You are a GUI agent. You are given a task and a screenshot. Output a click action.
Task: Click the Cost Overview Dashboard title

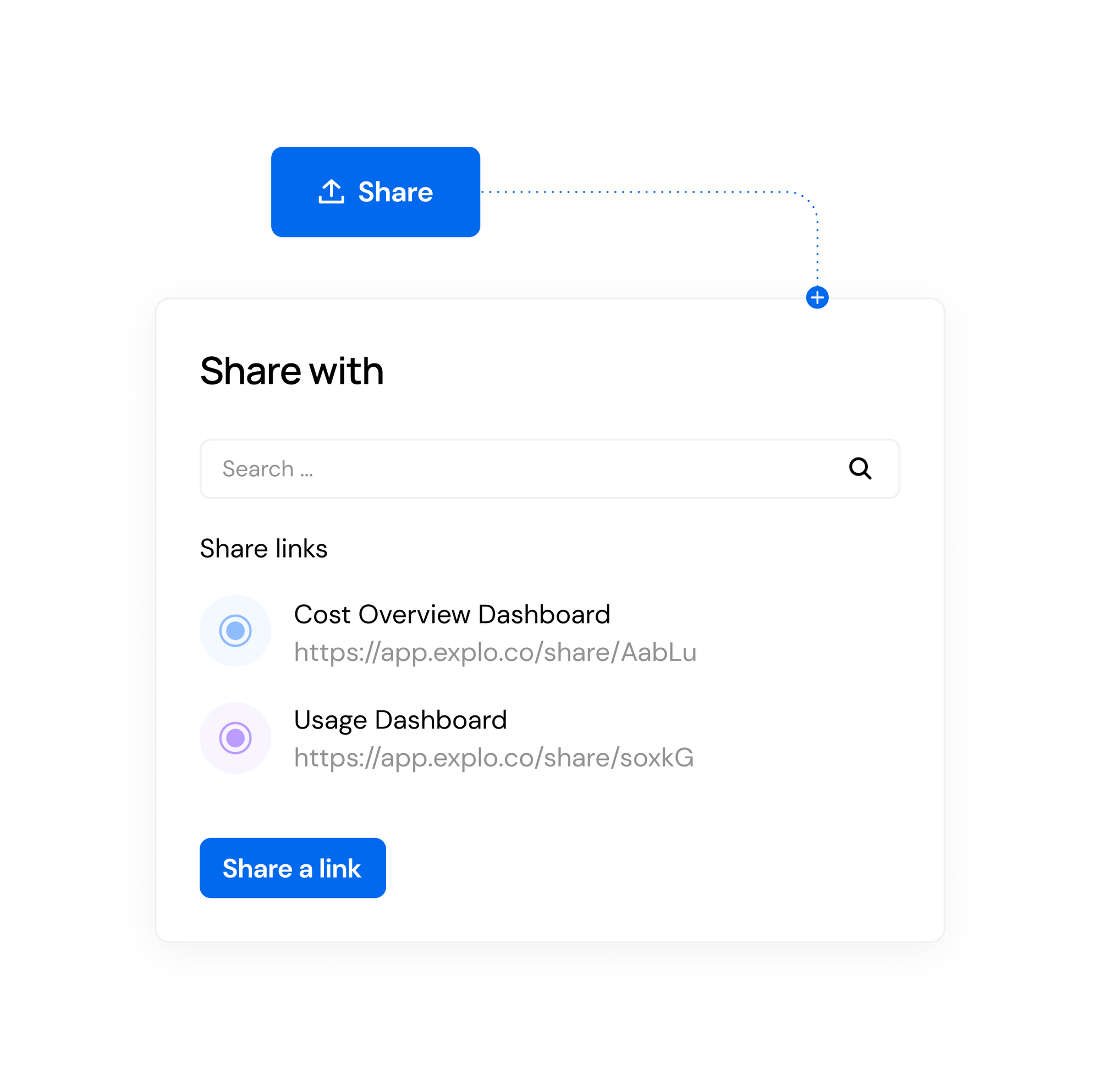tap(452, 614)
